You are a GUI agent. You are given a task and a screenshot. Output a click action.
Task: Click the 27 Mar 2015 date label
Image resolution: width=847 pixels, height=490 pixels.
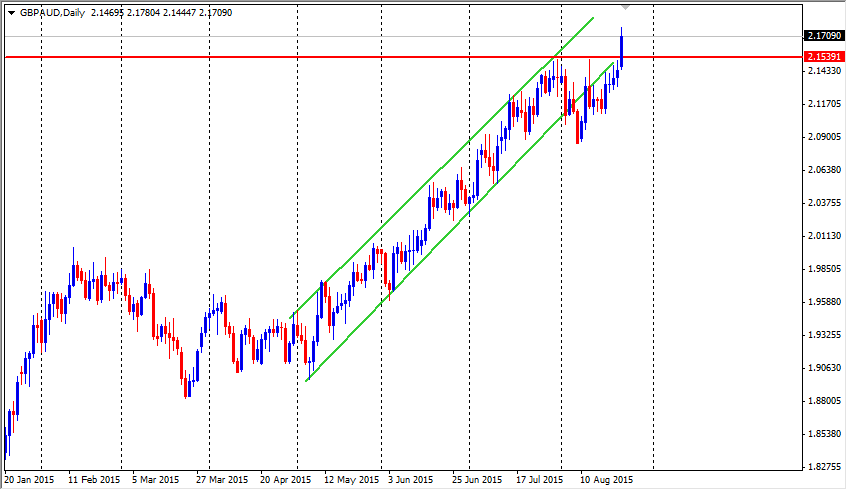pos(222,480)
